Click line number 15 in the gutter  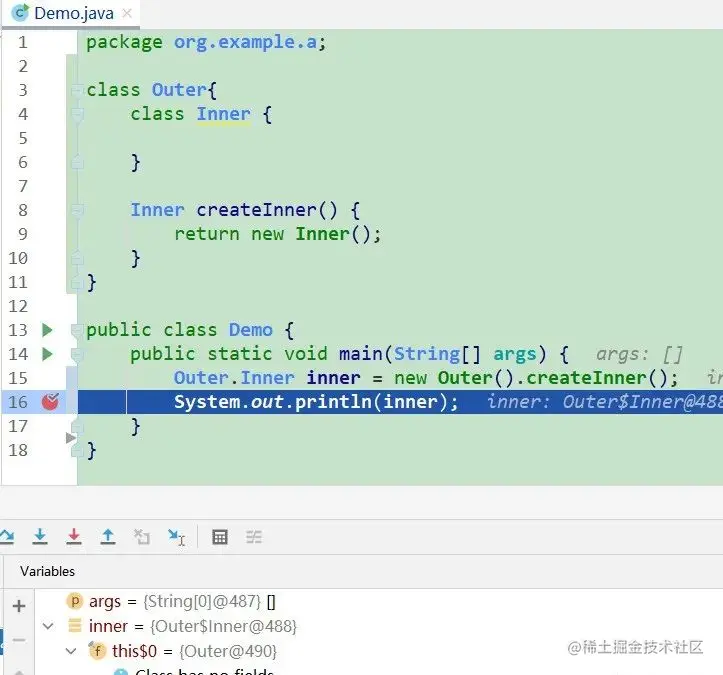pos(18,378)
